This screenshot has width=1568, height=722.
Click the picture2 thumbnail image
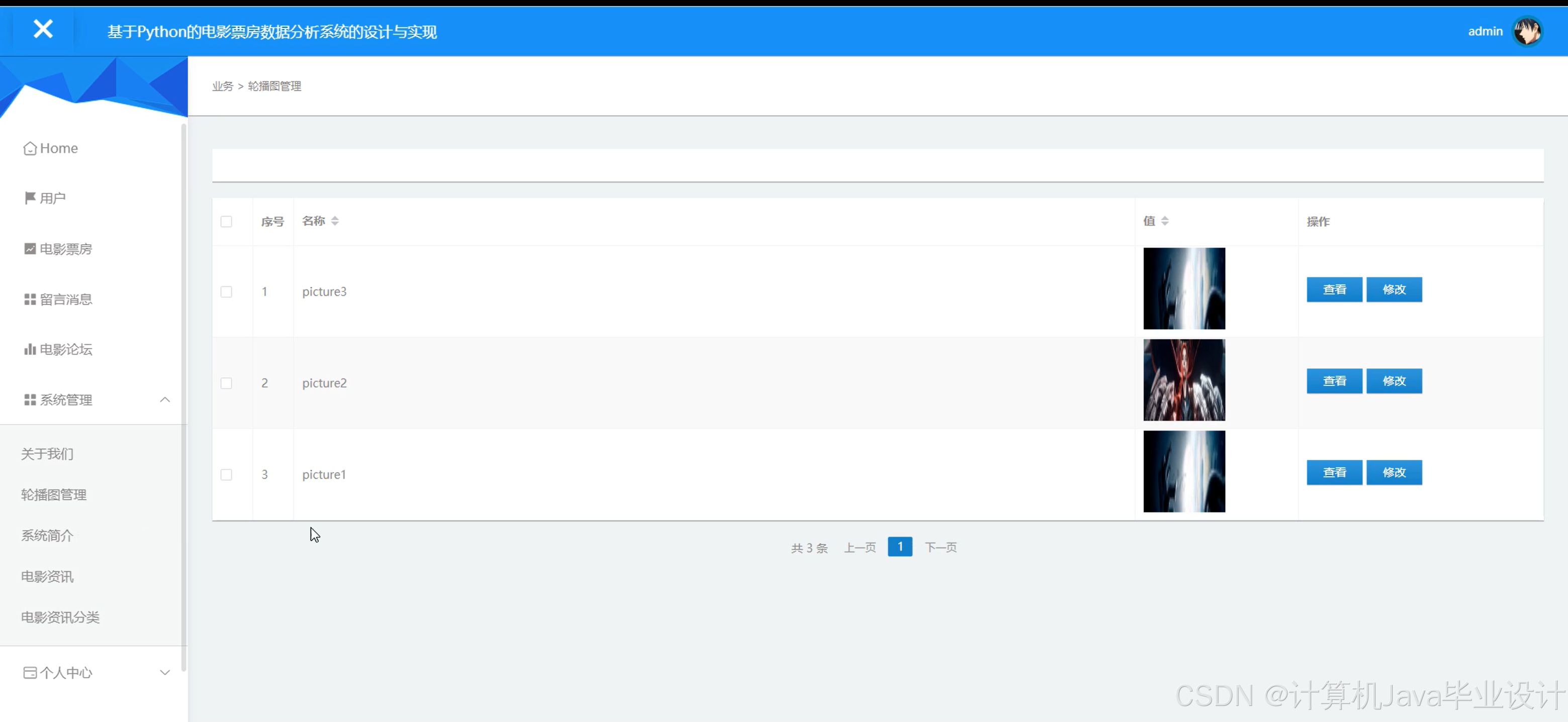point(1183,380)
